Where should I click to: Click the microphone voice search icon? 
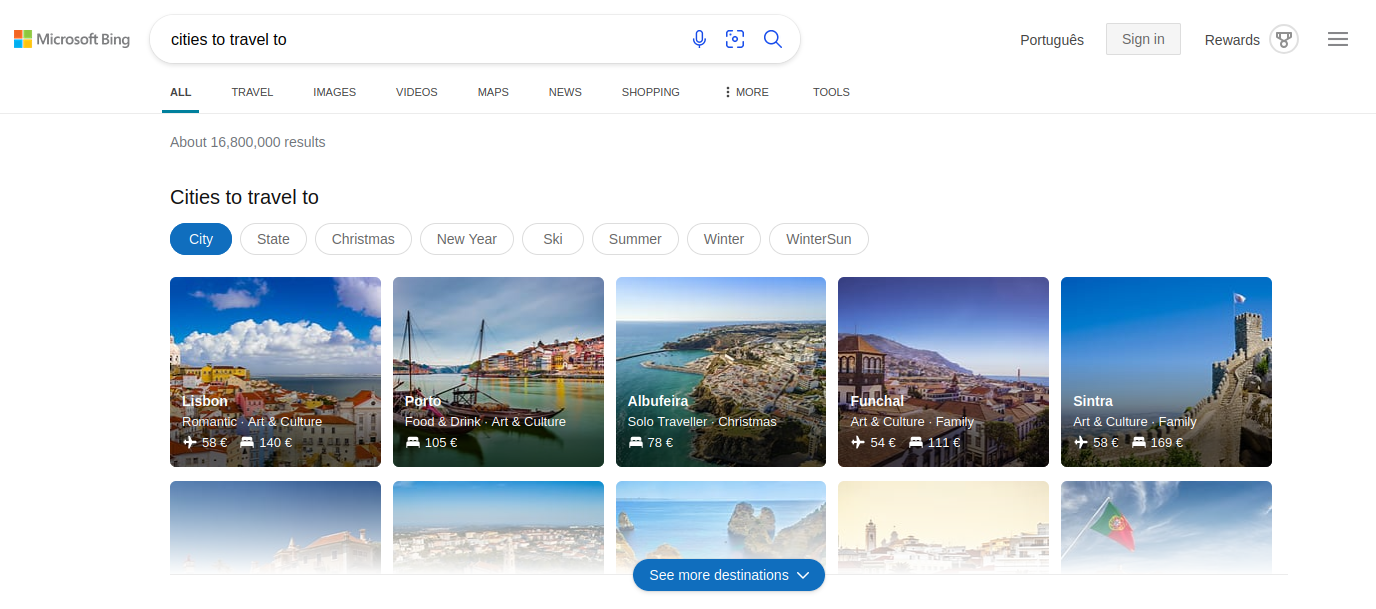point(699,39)
